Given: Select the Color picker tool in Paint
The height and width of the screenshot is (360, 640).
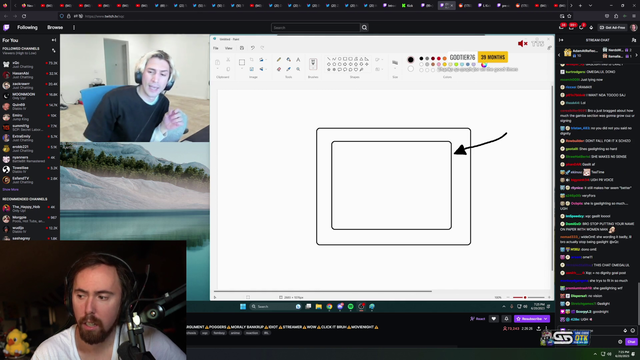Looking at the screenshot, I should click(289, 69).
